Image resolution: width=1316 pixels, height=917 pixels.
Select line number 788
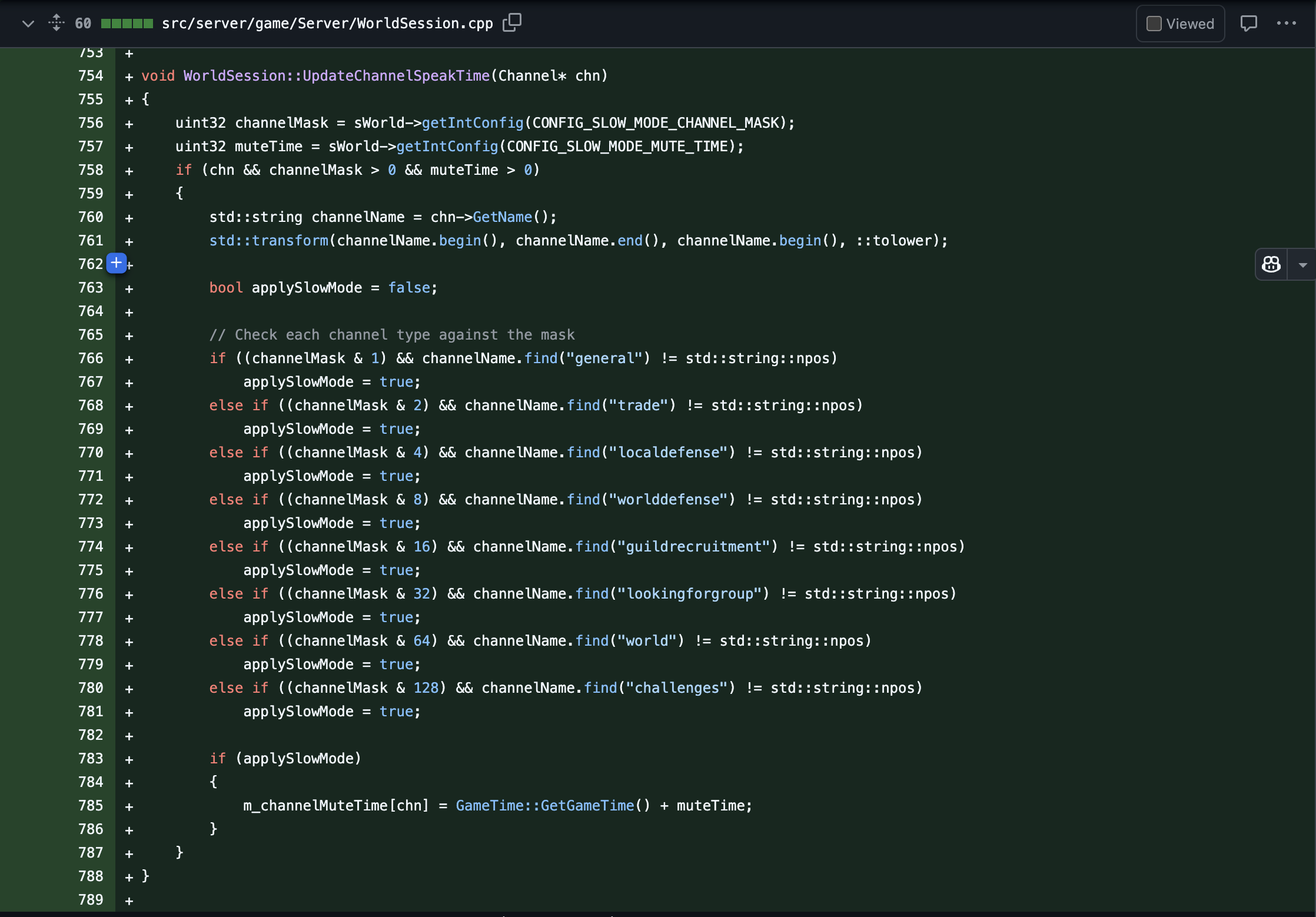coord(91,876)
